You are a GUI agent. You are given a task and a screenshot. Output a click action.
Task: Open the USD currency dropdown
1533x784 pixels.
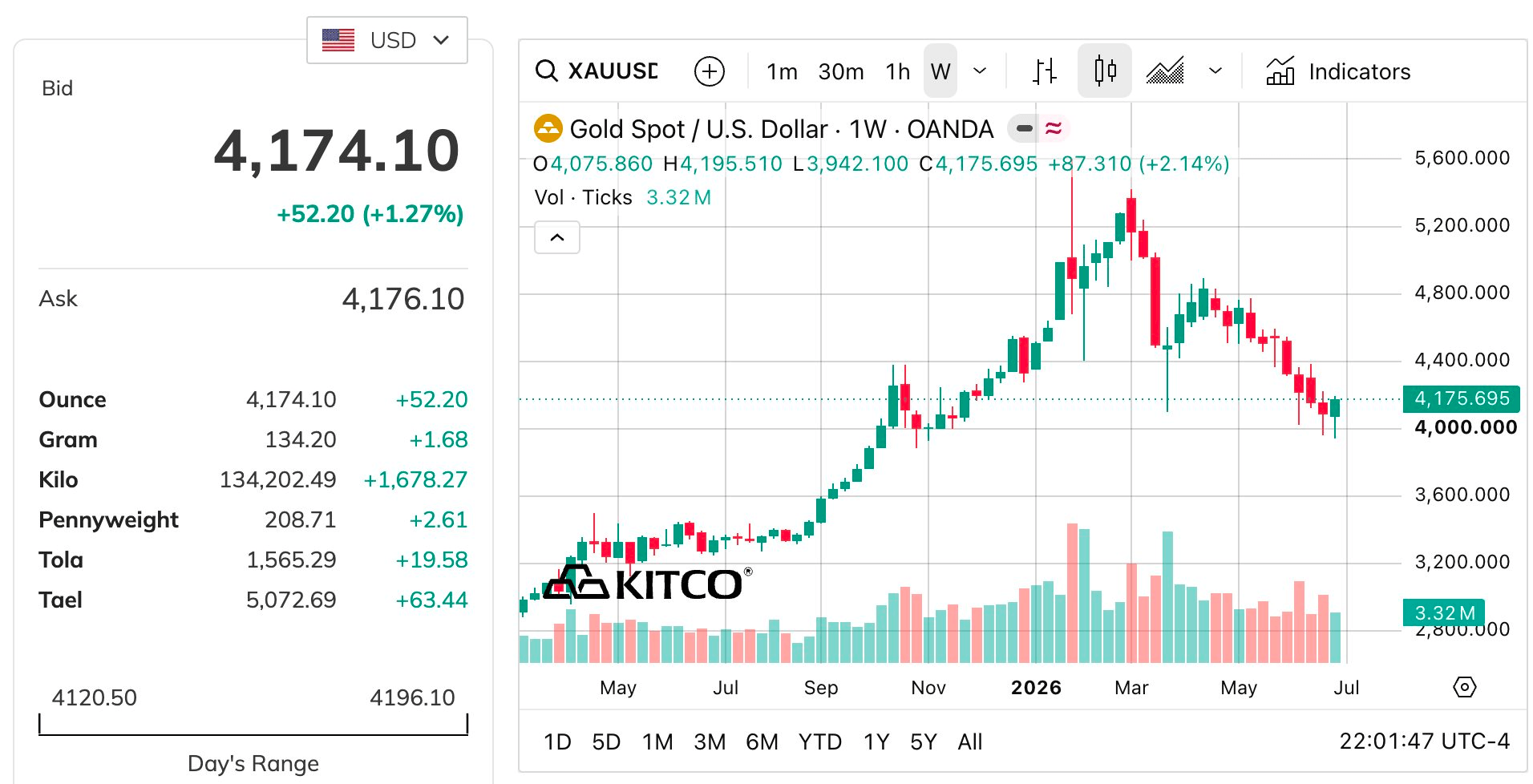pos(387,40)
